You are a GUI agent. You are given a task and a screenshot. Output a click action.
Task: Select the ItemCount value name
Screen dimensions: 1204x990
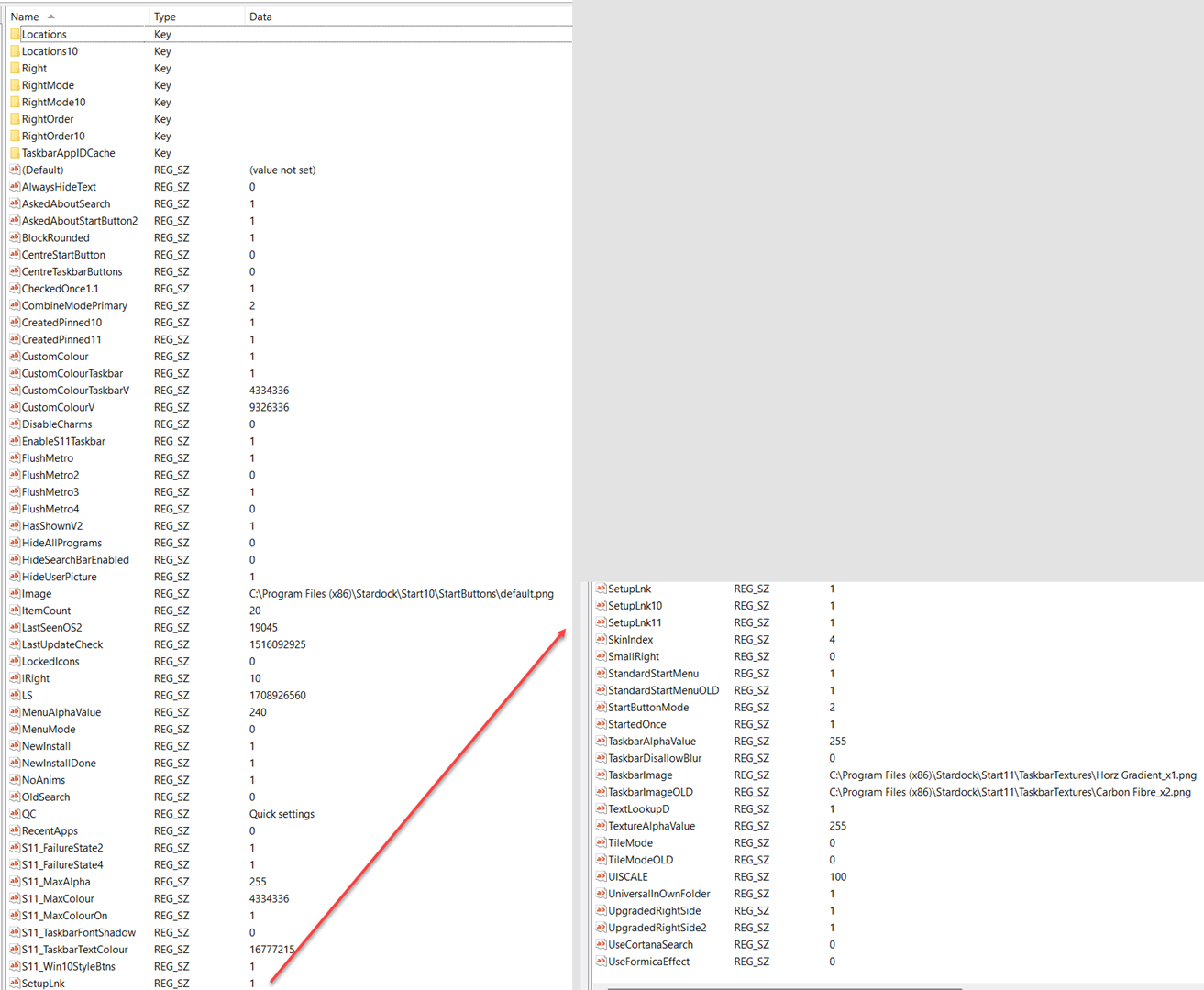[x=47, y=611]
